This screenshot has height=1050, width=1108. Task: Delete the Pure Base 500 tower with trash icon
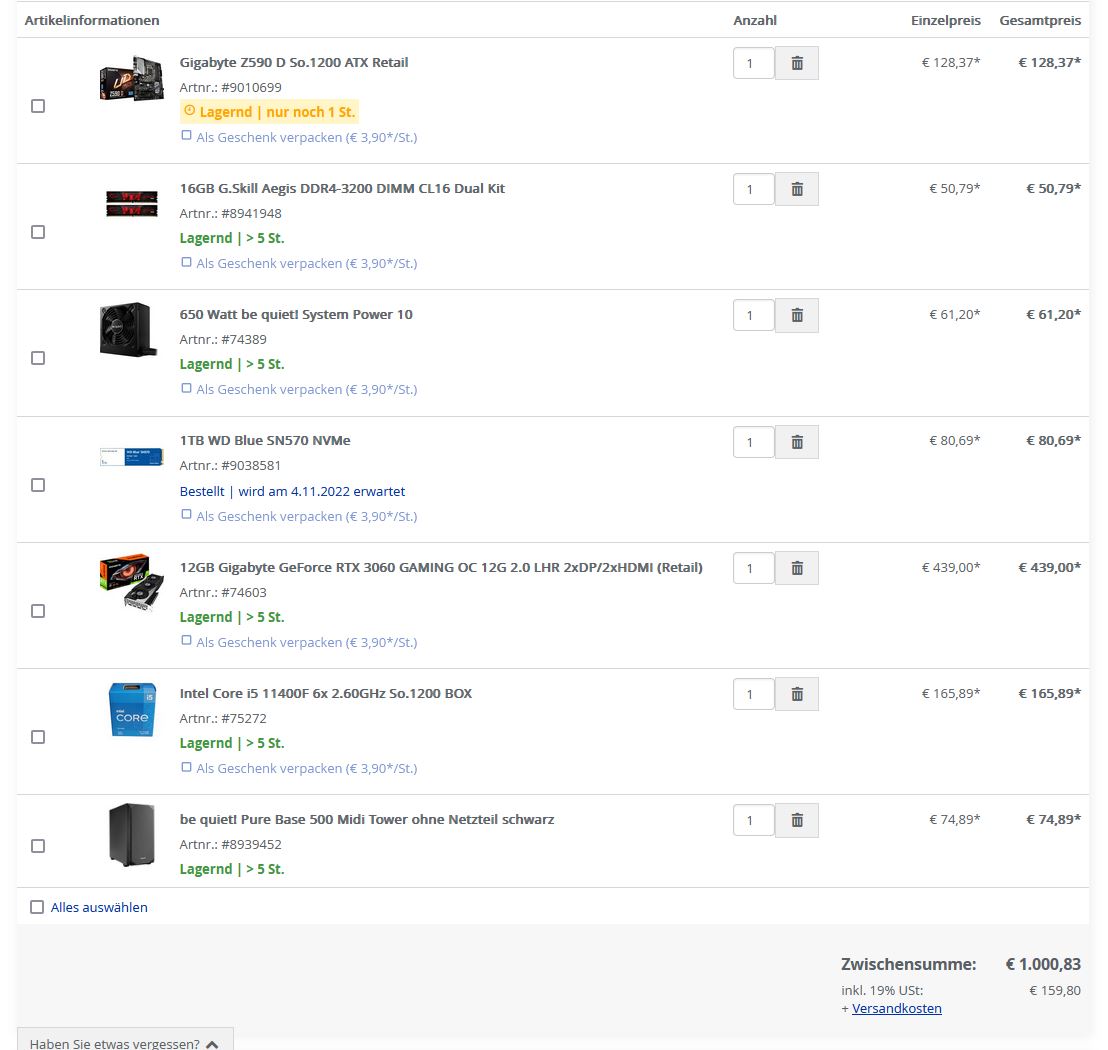797,819
